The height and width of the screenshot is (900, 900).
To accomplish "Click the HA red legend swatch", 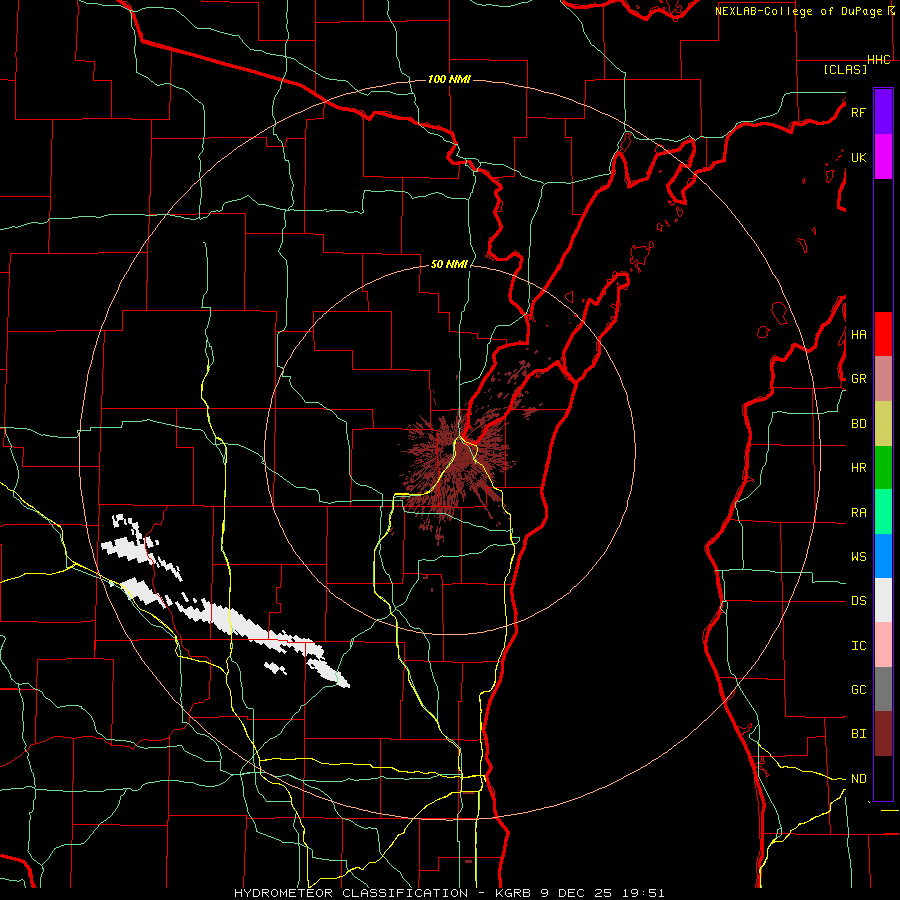I will pyautogui.click(x=883, y=334).
